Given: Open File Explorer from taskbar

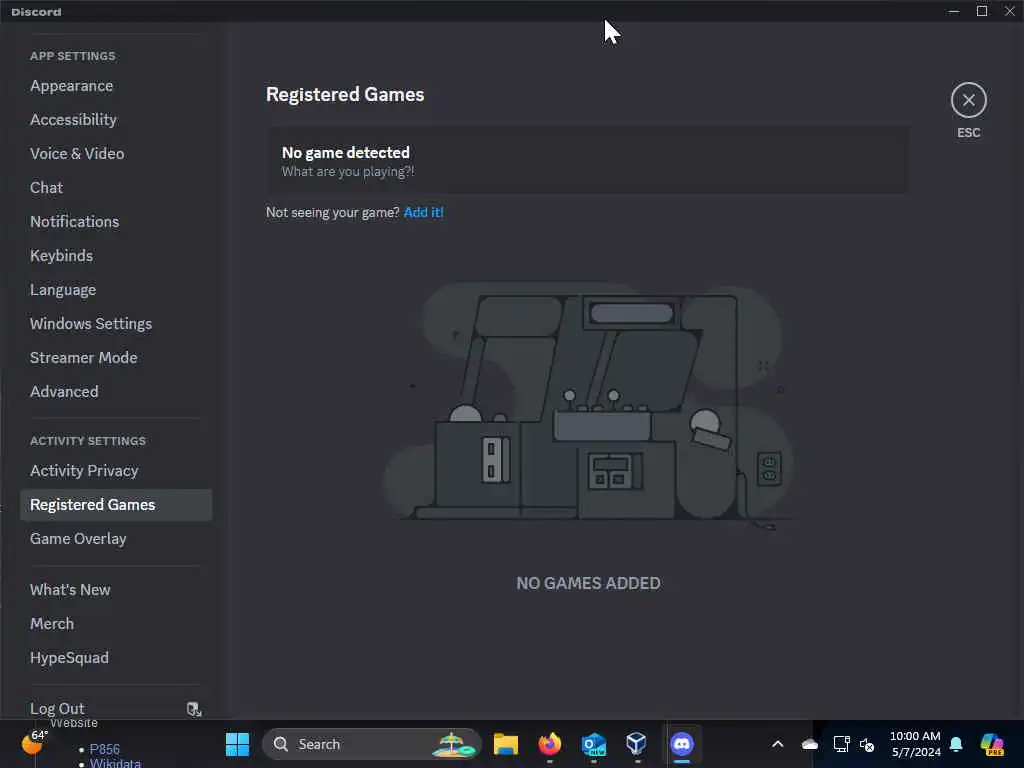Looking at the screenshot, I should tap(505, 744).
